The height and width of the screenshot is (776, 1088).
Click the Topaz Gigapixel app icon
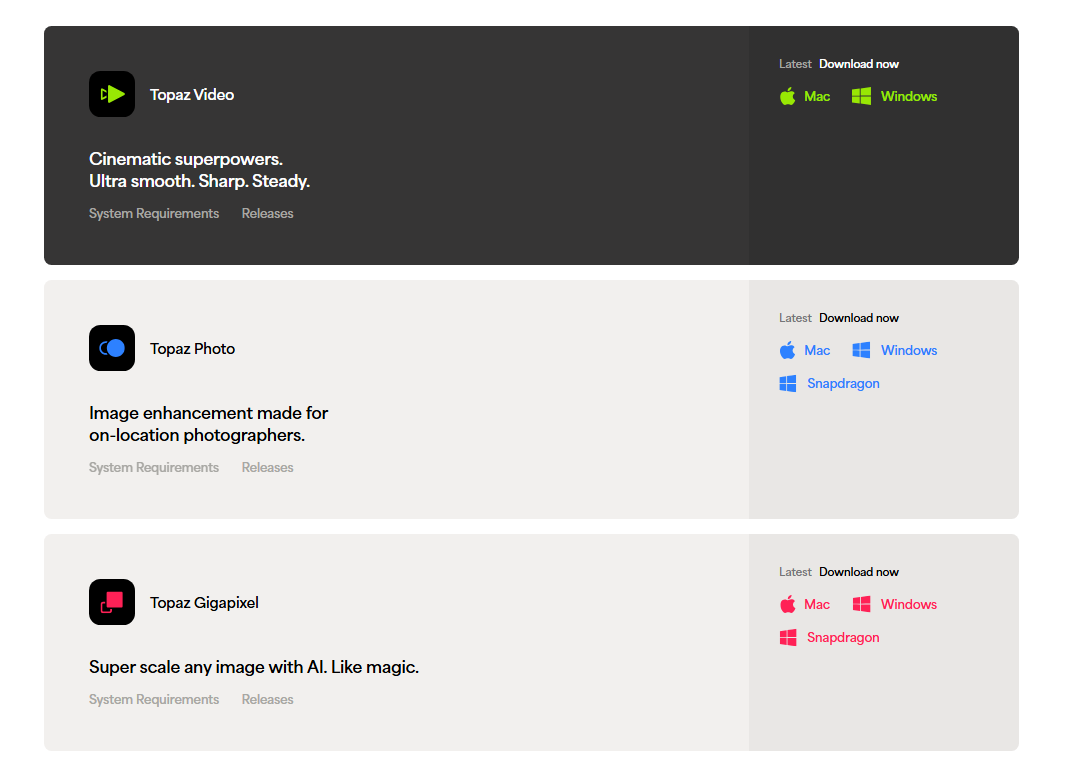tap(112, 602)
